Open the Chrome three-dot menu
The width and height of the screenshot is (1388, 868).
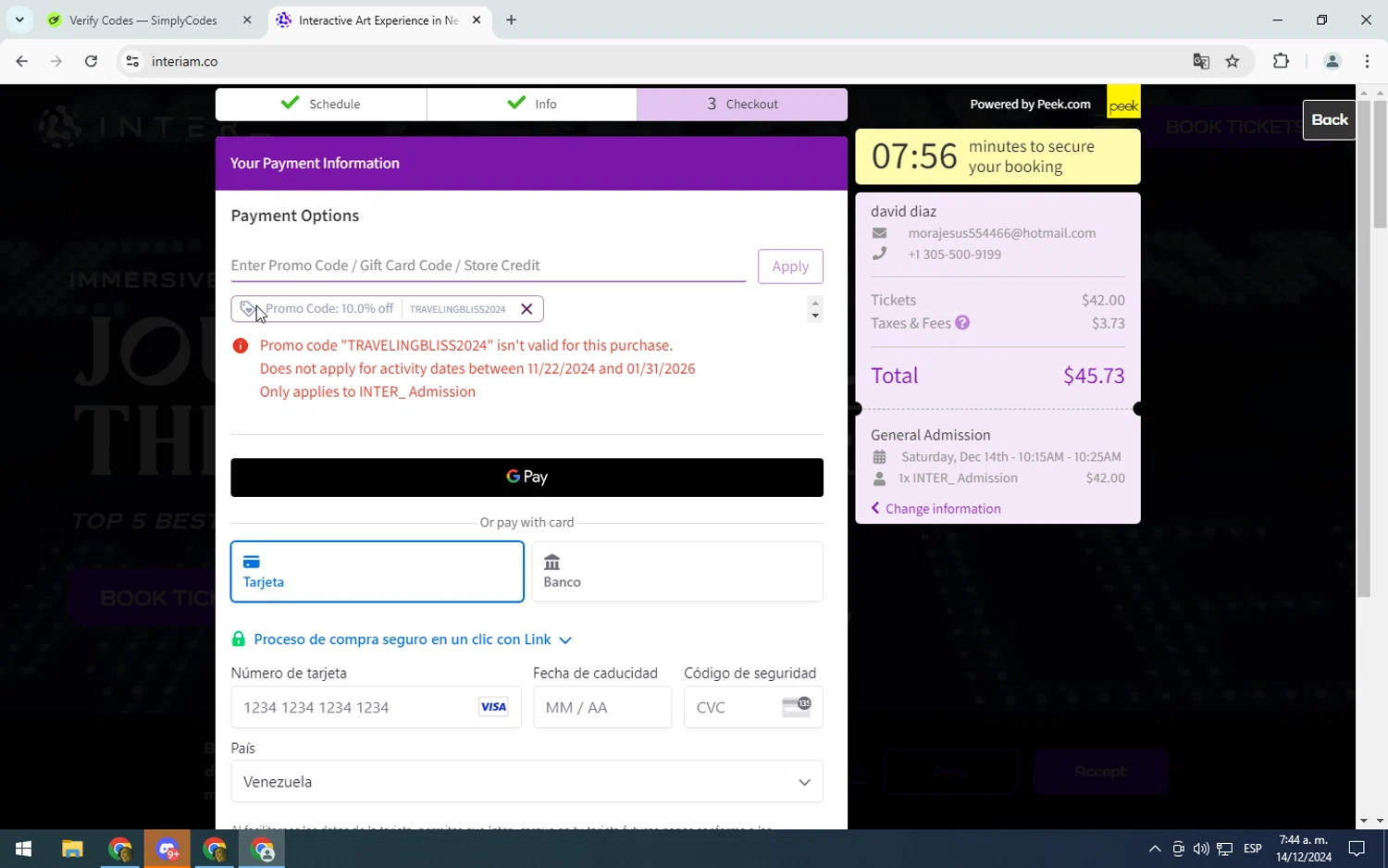1368,61
